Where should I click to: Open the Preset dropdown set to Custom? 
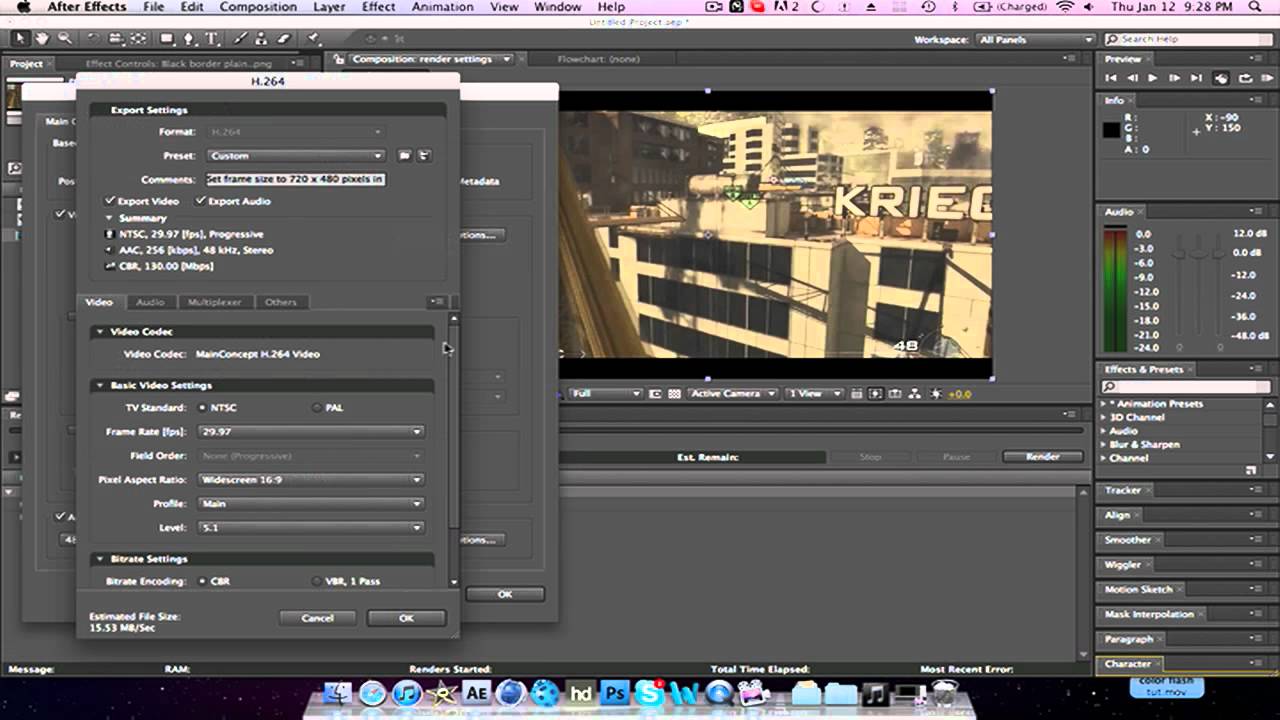click(x=296, y=156)
